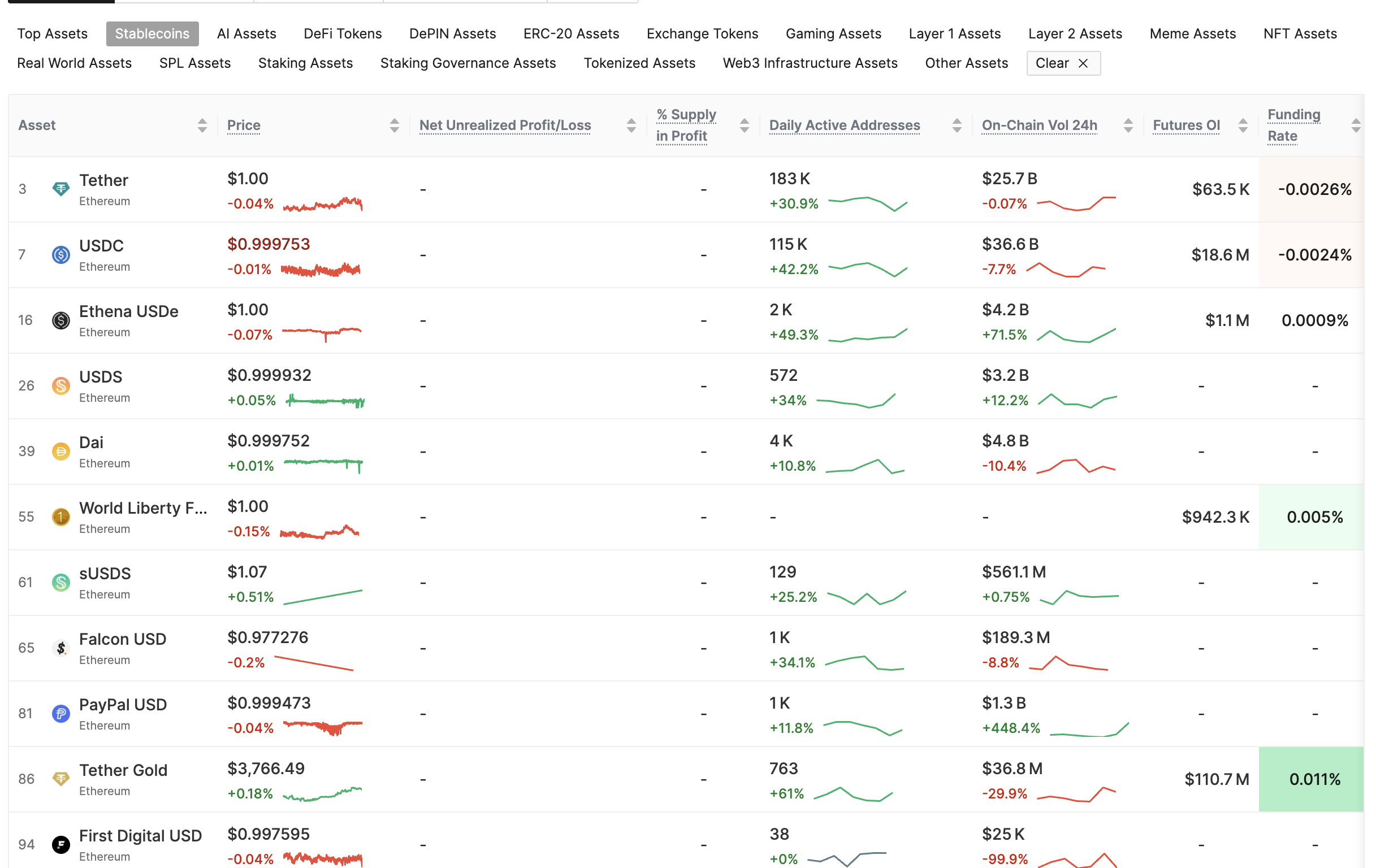Select the Gaming Assets filter

[834, 34]
